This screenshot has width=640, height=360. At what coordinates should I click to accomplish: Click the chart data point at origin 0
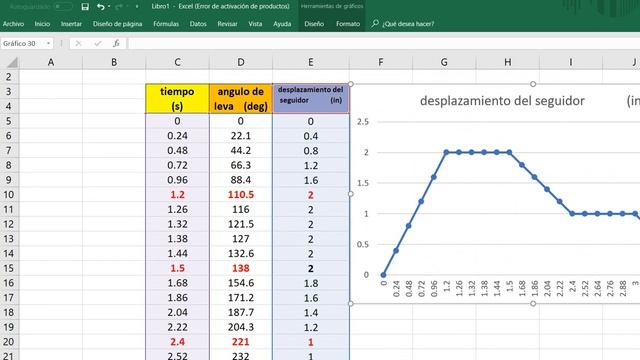coord(383,275)
